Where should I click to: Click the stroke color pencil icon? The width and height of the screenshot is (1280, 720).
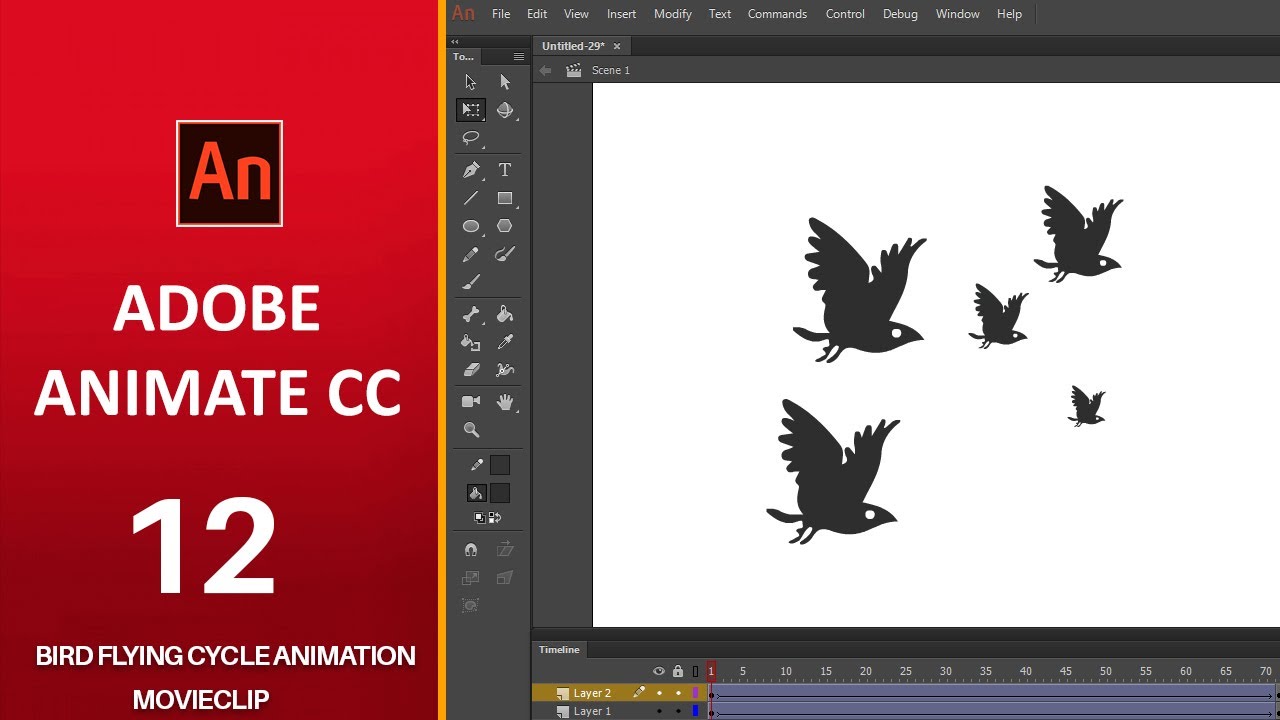[477, 465]
